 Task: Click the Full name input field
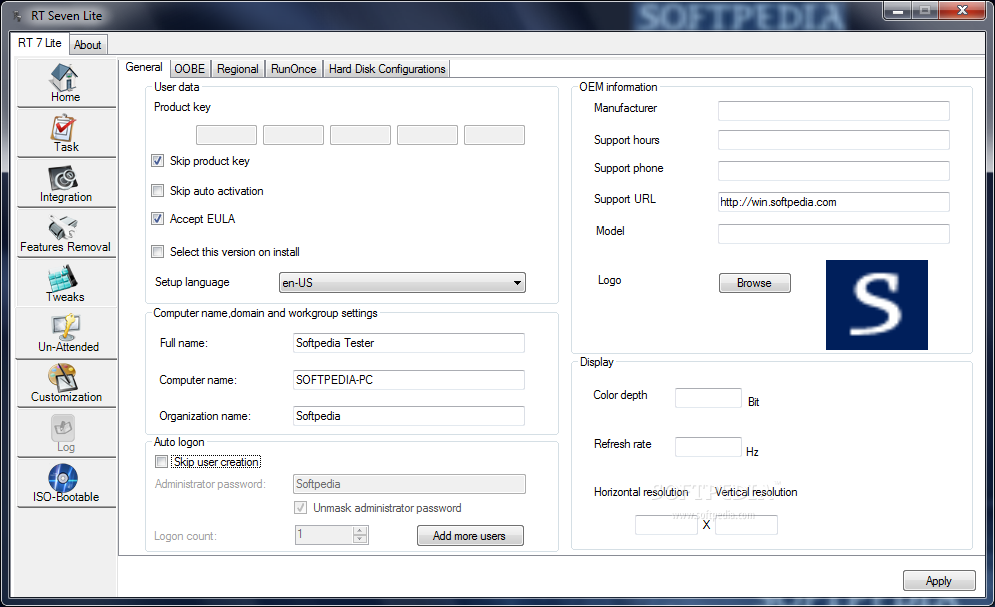(409, 343)
